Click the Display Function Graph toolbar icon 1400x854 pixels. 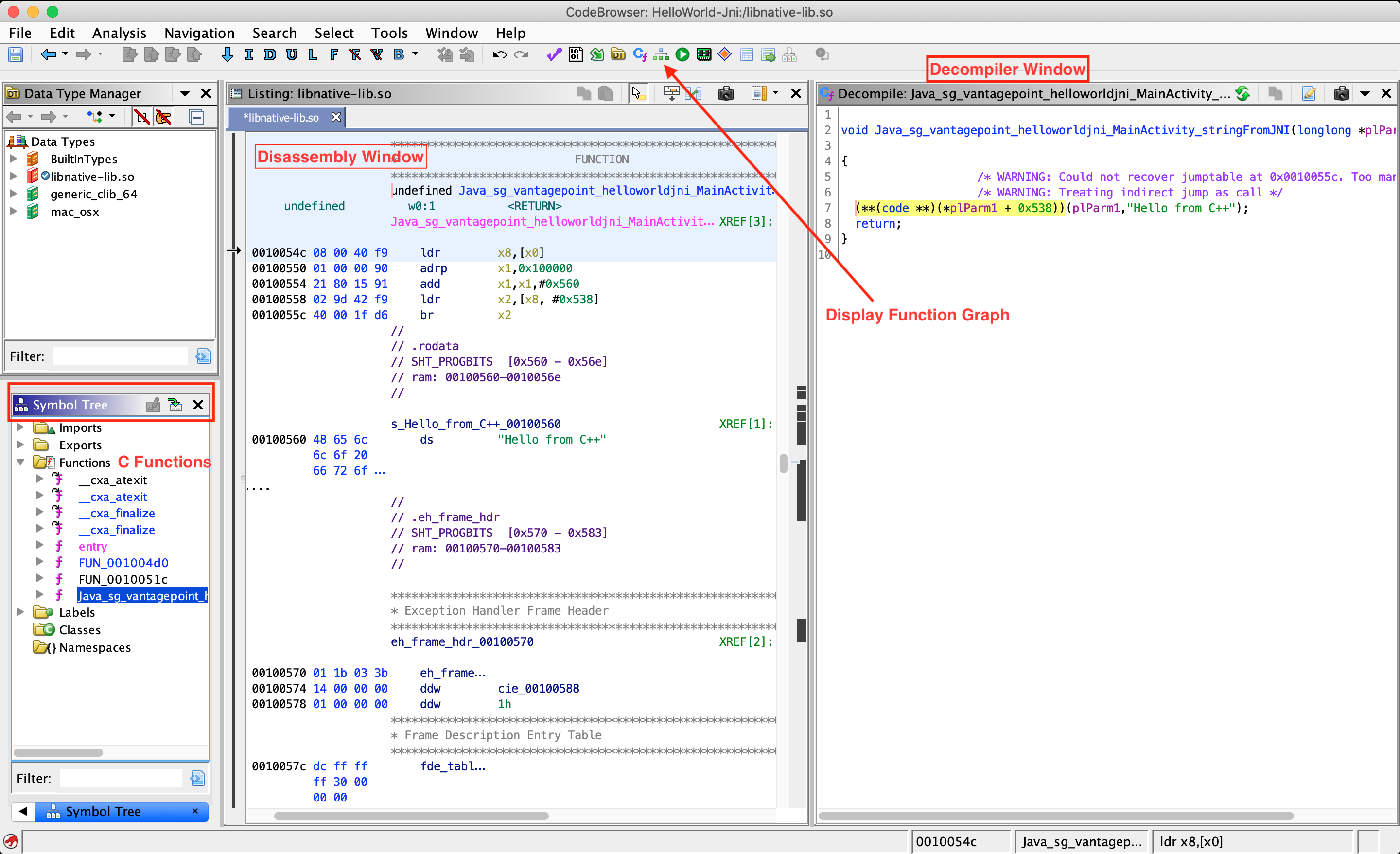pos(661,54)
